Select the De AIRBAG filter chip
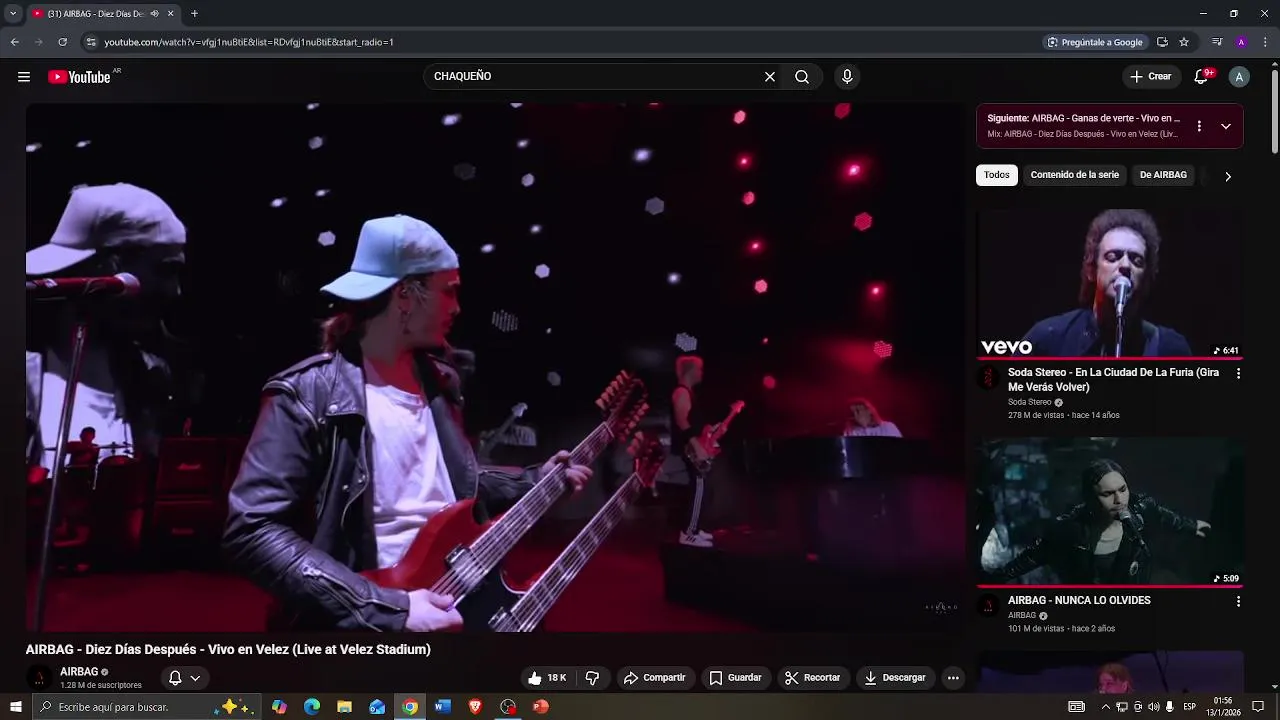The image size is (1280, 720). coord(1163,175)
